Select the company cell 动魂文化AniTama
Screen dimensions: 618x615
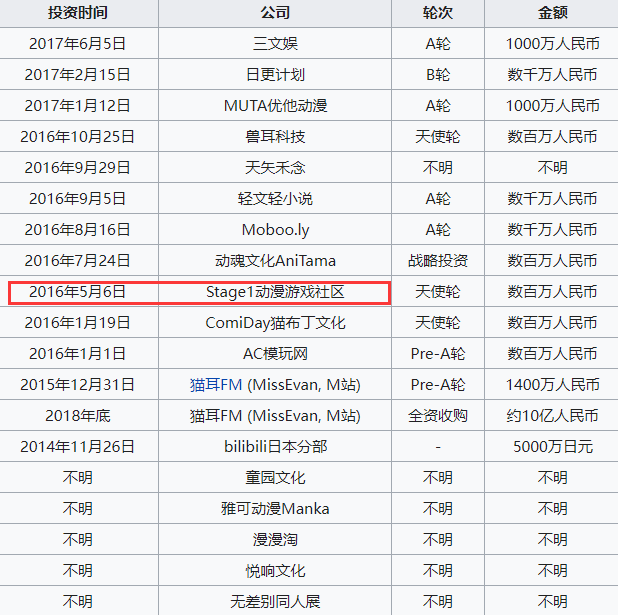[275, 261]
